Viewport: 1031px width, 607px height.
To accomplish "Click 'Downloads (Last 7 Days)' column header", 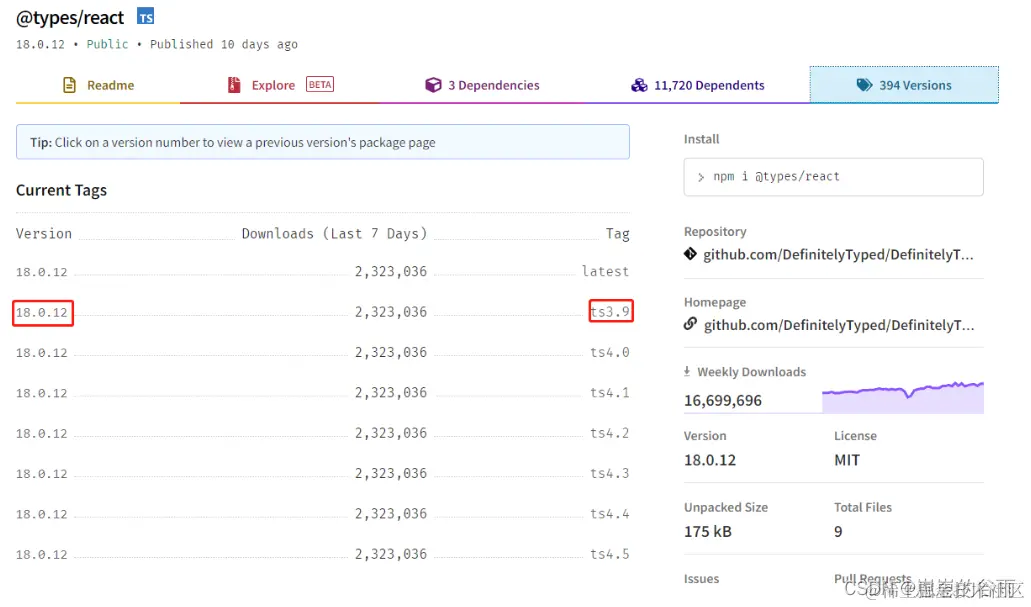I will pyautogui.click(x=334, y=233).
